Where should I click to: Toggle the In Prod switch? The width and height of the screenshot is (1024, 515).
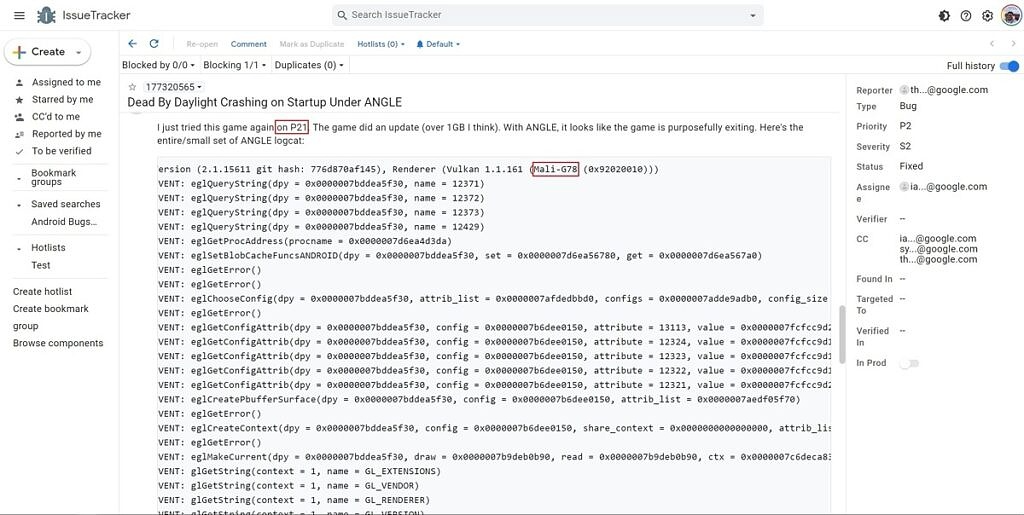(908, 364)
